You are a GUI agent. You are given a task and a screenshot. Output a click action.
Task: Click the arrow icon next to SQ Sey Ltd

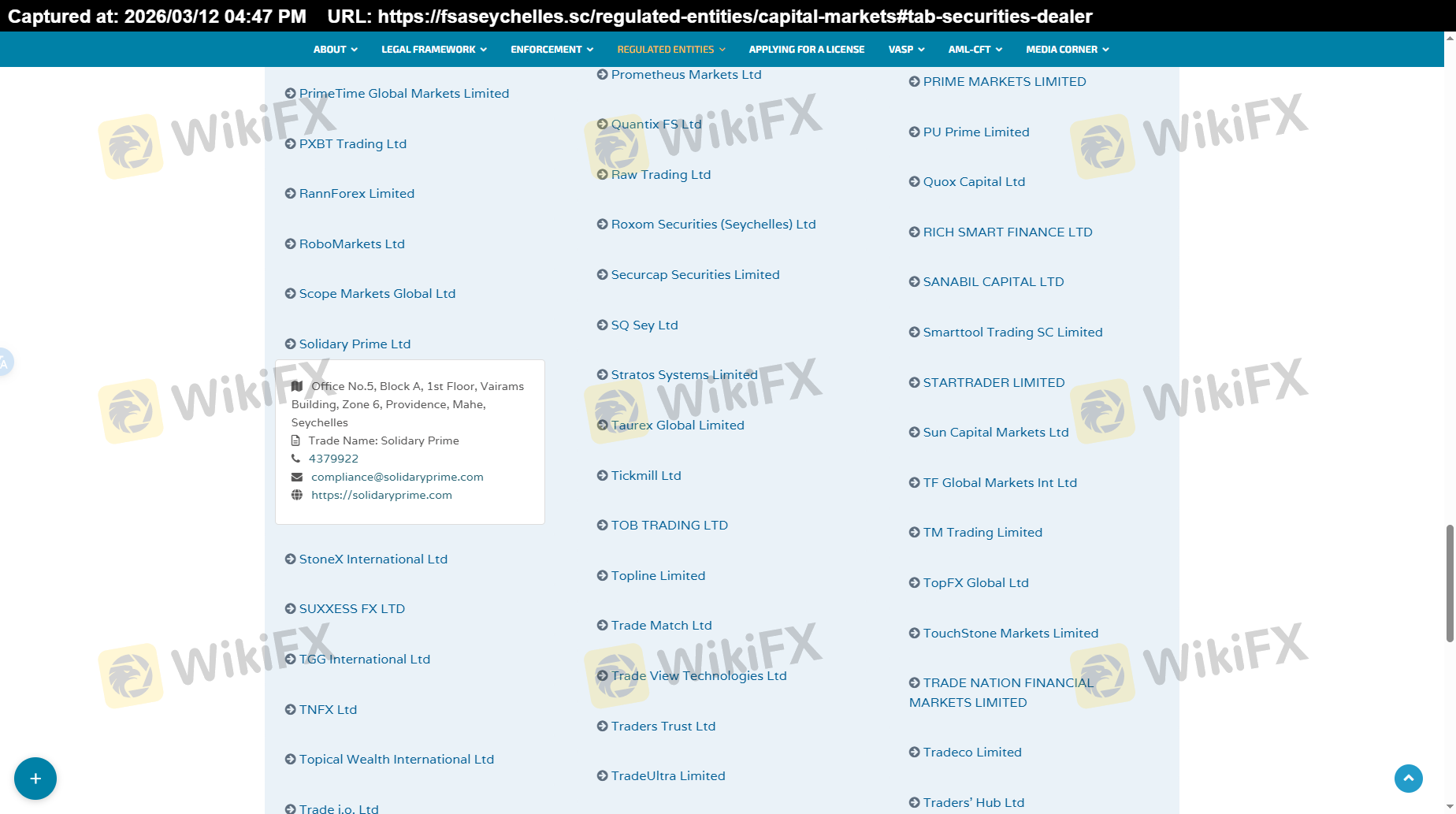[x=603, y=325]
